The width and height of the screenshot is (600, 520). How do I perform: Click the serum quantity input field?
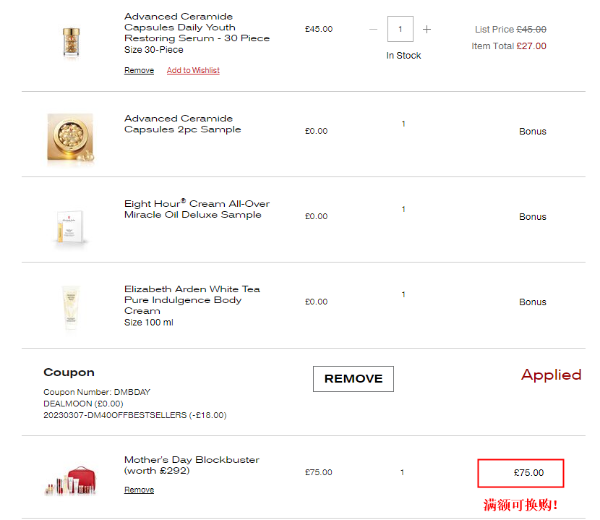coord(401,30)
